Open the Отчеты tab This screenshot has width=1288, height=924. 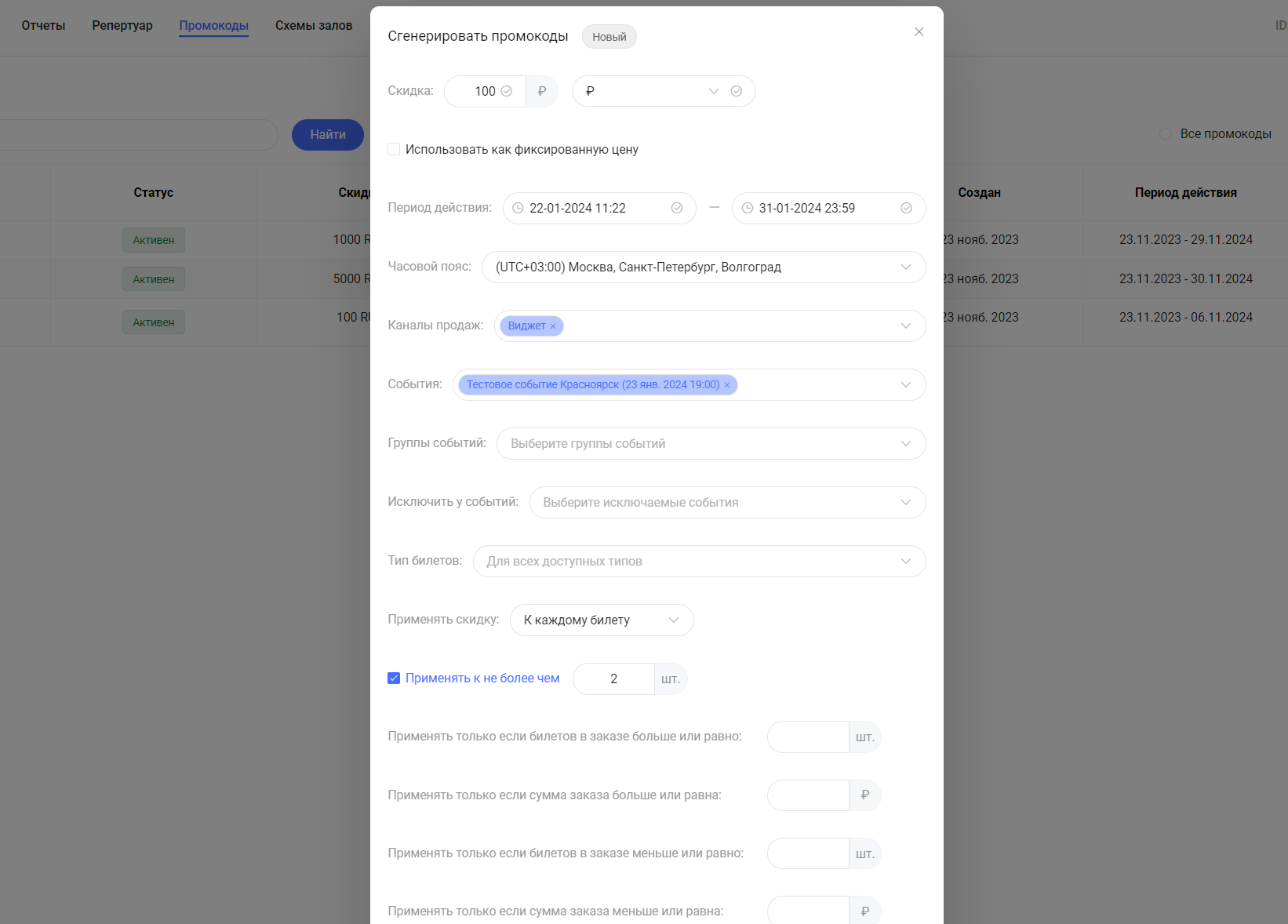(x=43, y=26)
